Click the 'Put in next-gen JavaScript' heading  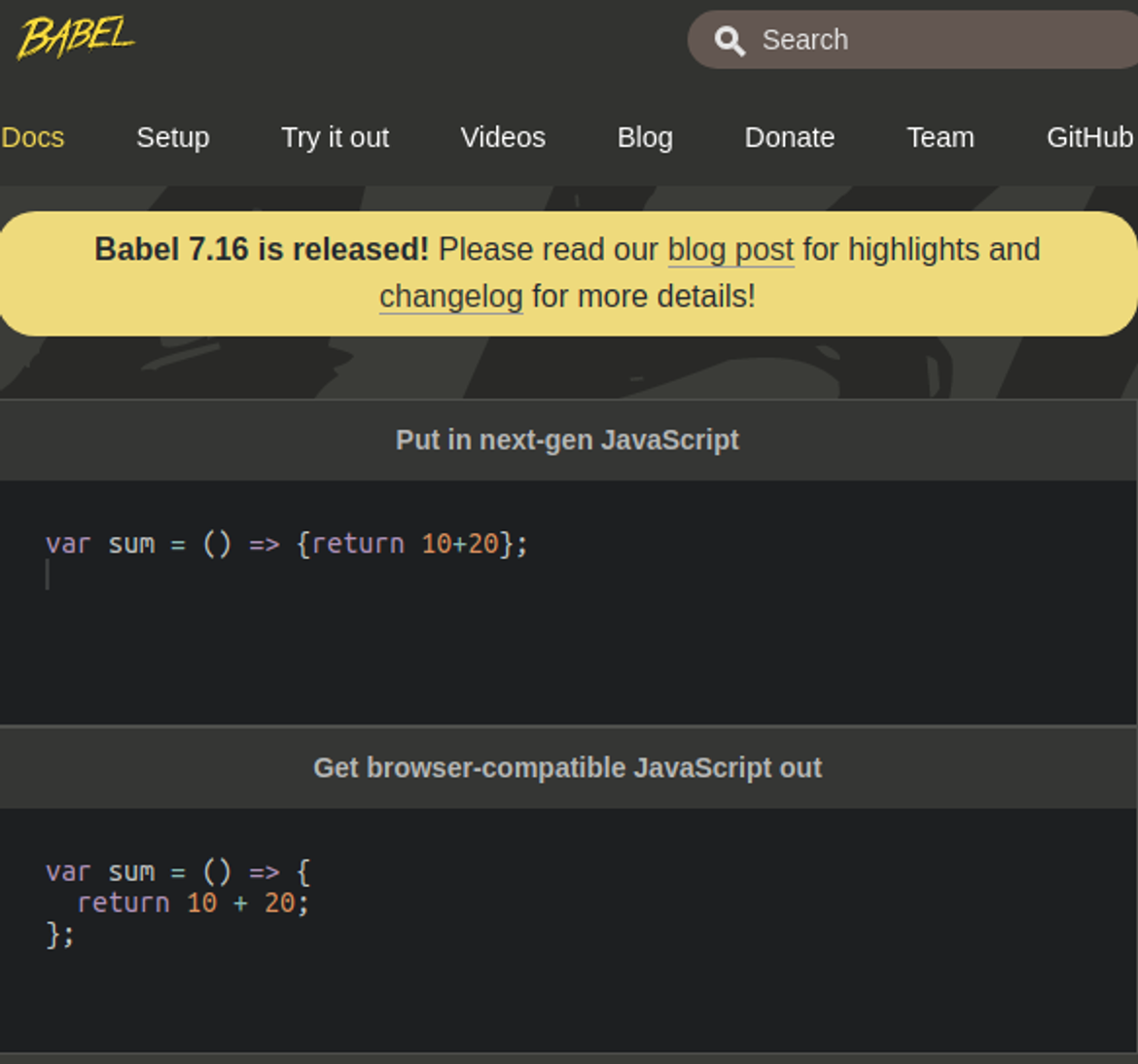click(x=568, y=440)
